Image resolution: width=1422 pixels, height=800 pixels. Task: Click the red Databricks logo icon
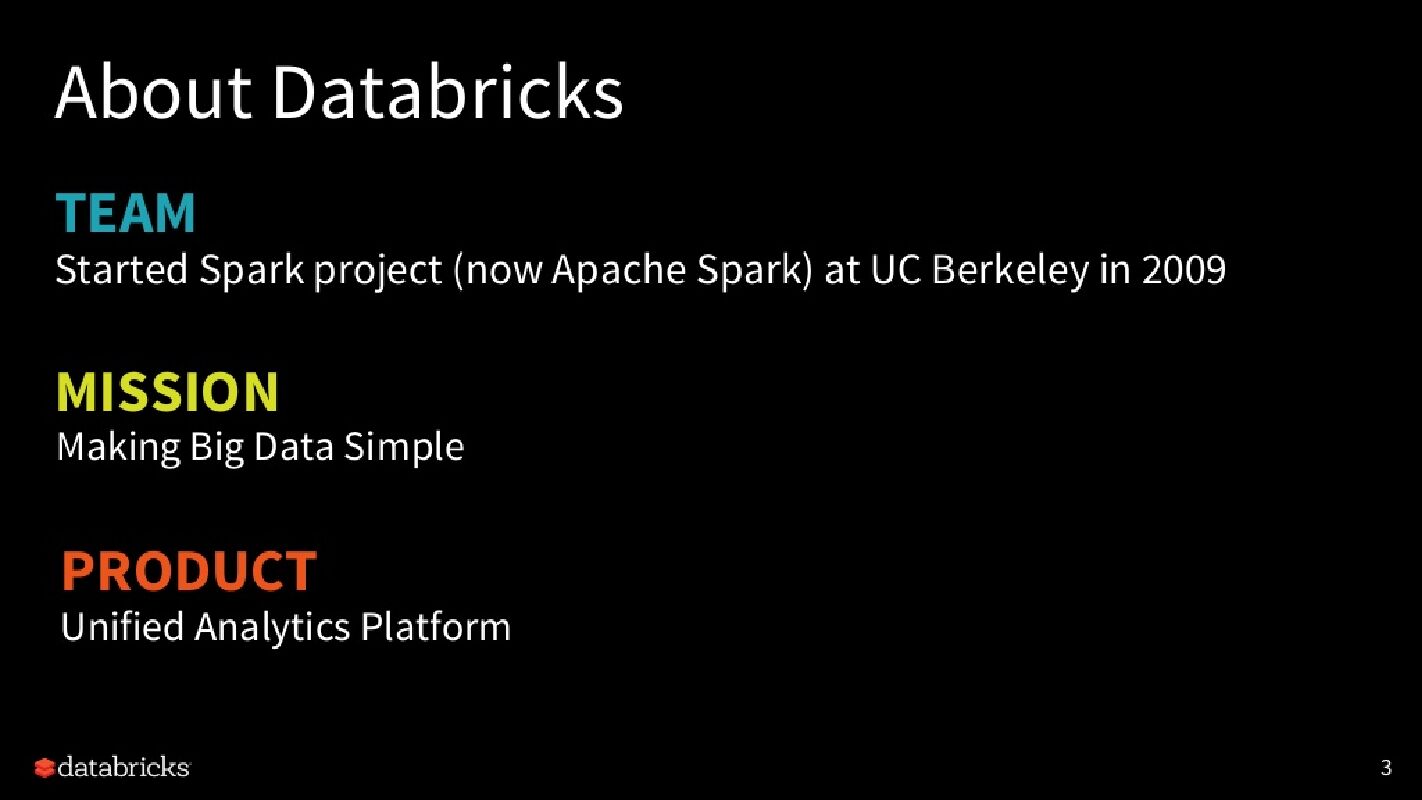pyautogui.click(x=43, y=768)
